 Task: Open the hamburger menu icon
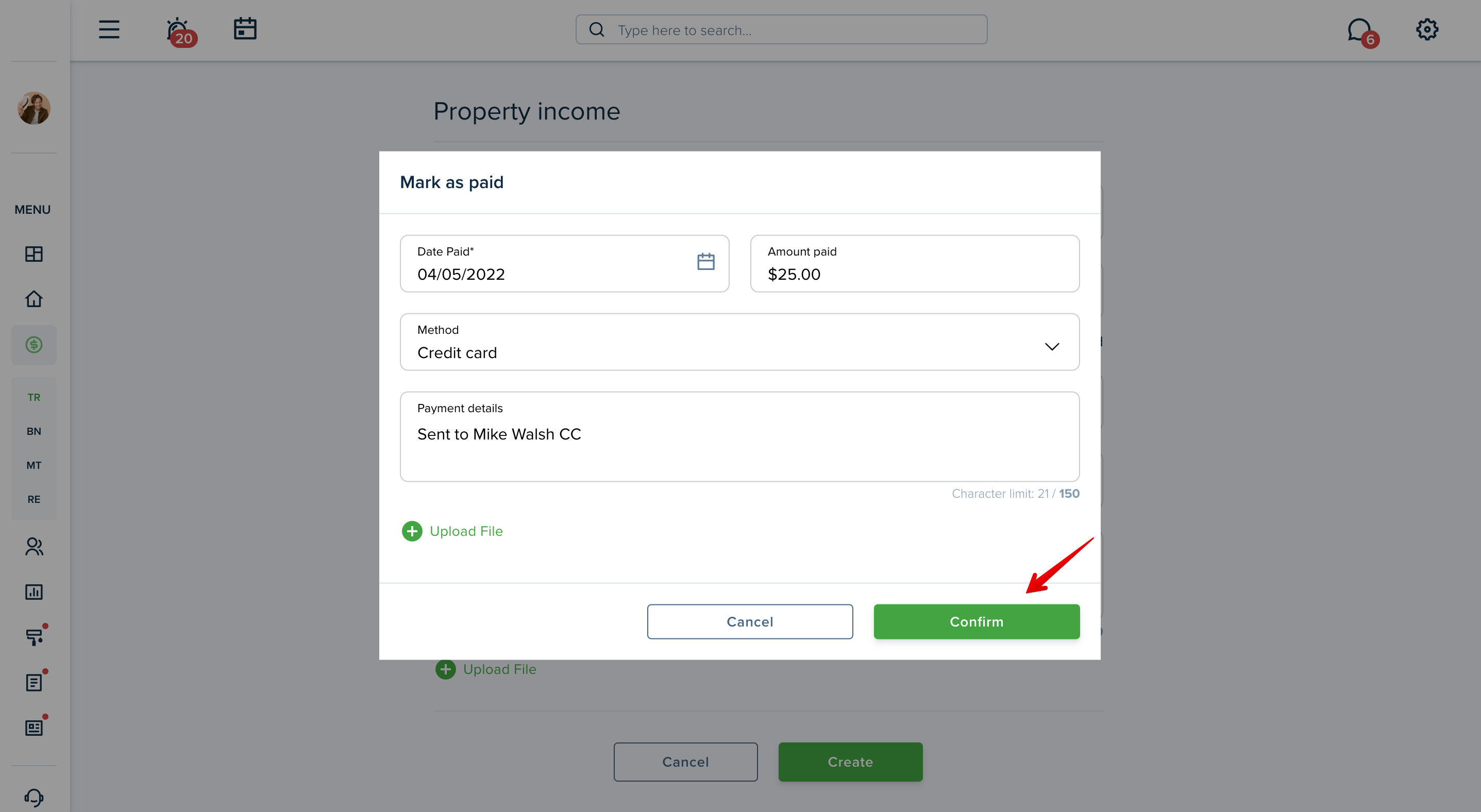tap(109, 29)
